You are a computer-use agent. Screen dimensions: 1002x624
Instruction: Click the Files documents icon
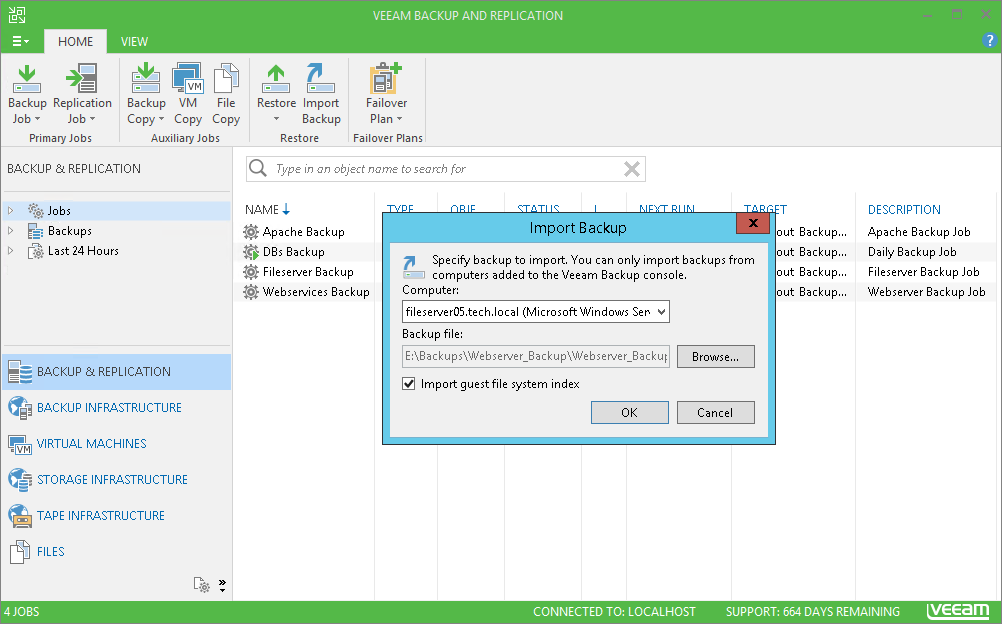(x=20, y=552)
